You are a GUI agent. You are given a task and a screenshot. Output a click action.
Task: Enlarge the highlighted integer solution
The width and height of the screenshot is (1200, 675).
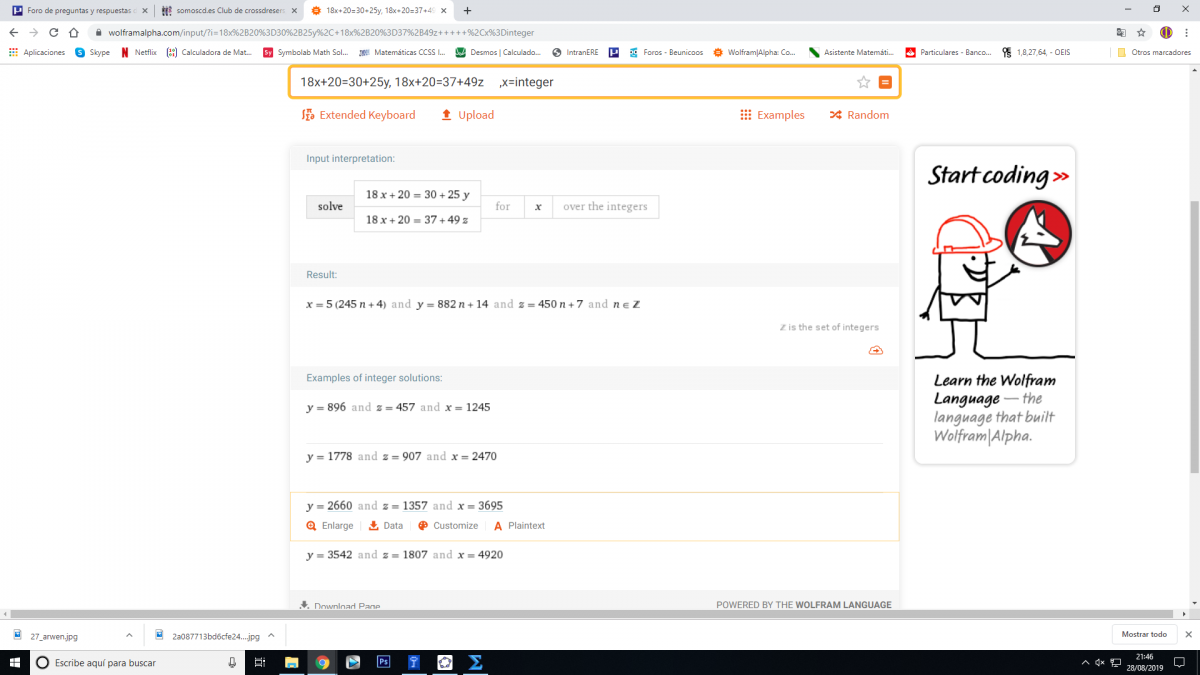click(330, 526)
